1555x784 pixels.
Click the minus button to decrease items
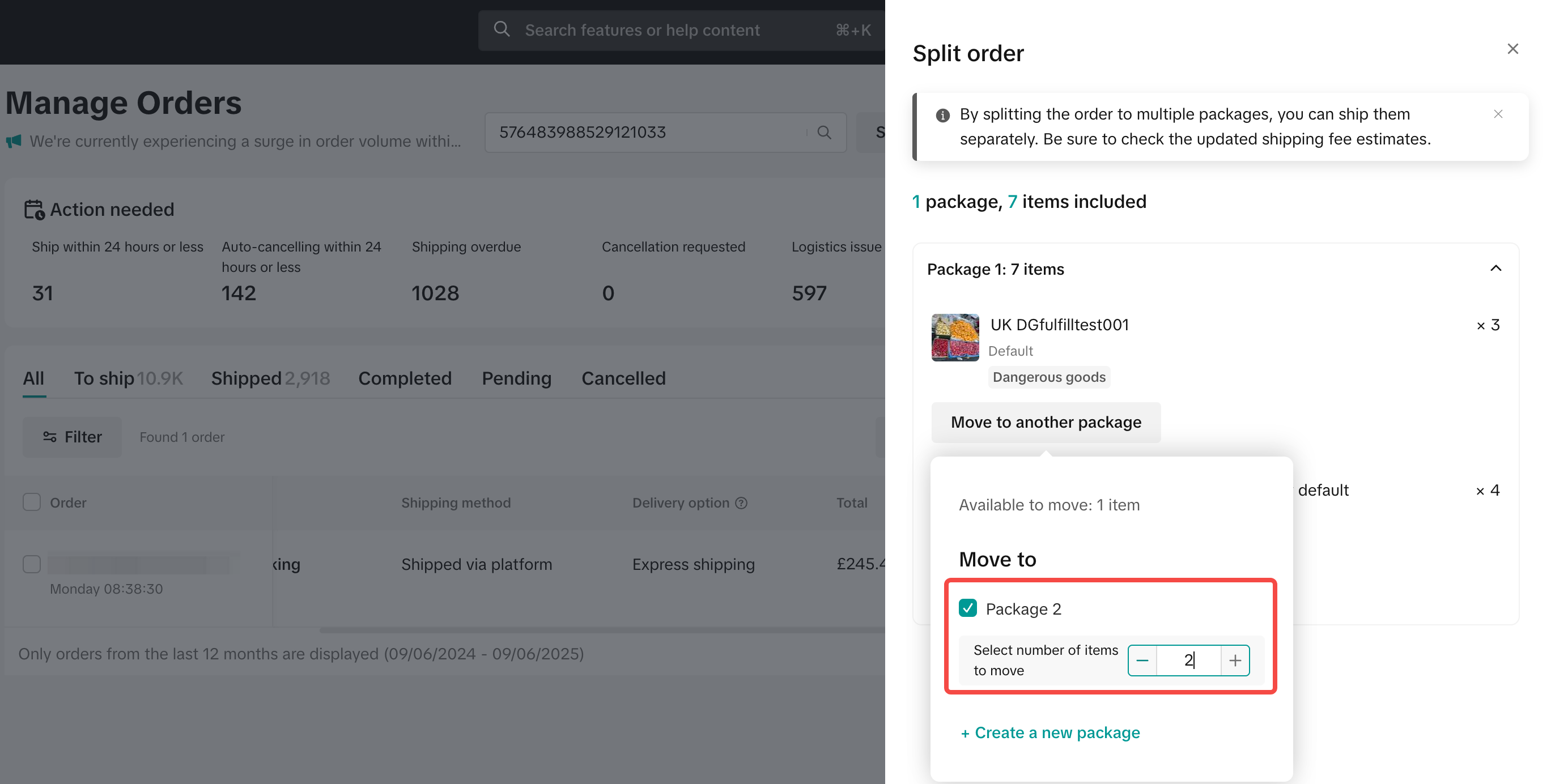[x=1142, y=661]
